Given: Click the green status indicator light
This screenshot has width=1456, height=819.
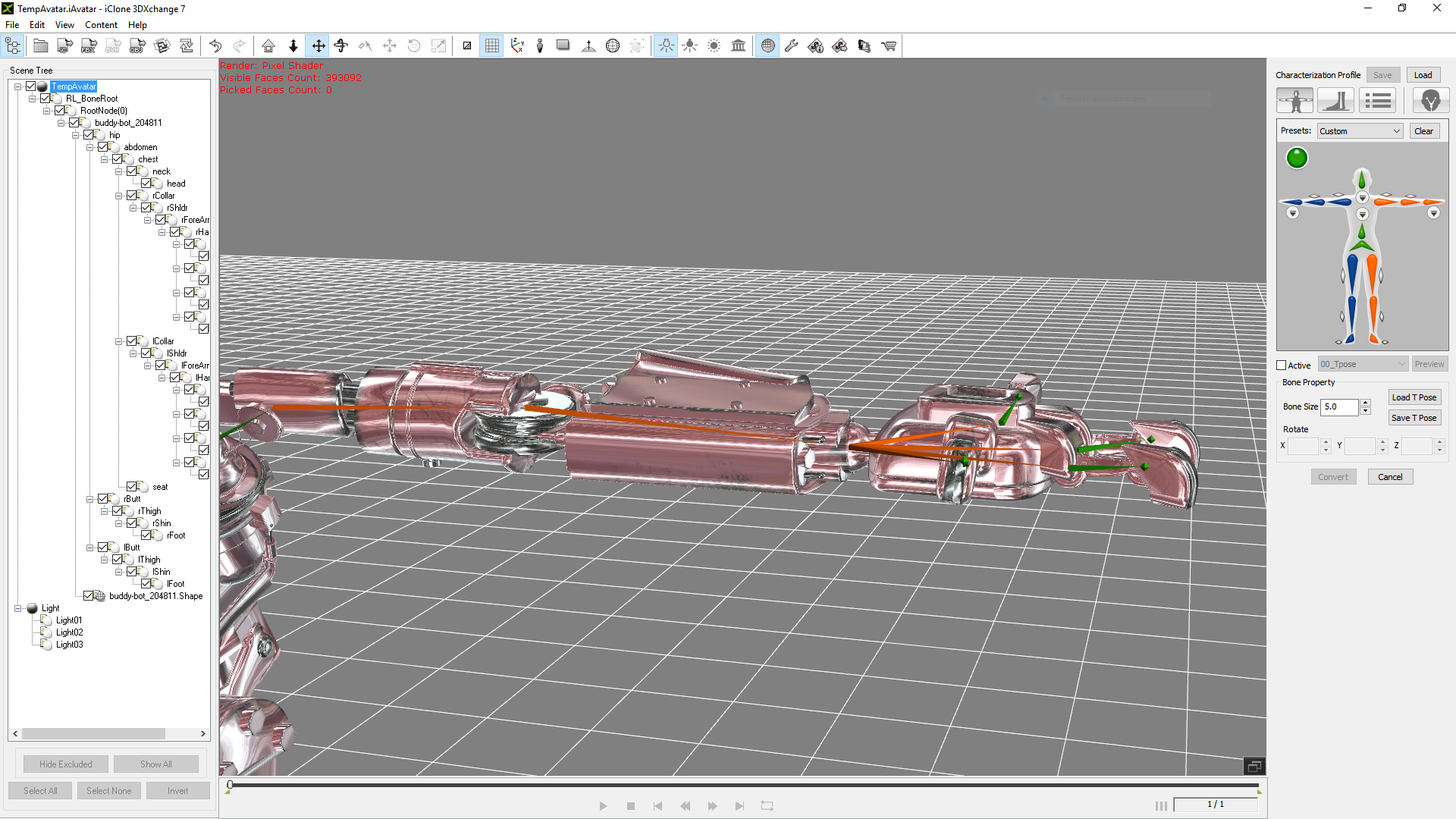Looking at the screenshot, I should pyautogui.click(x=1297, y=158).
